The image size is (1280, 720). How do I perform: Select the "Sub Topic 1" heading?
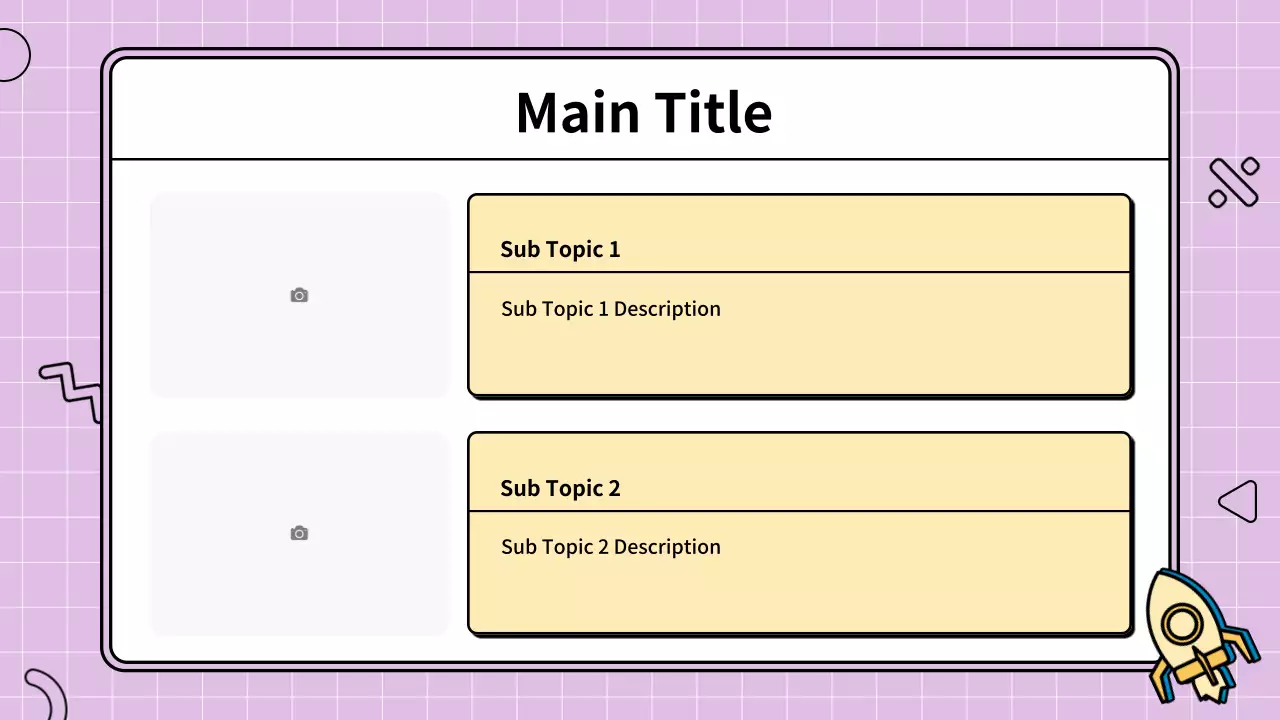point(560,249)
